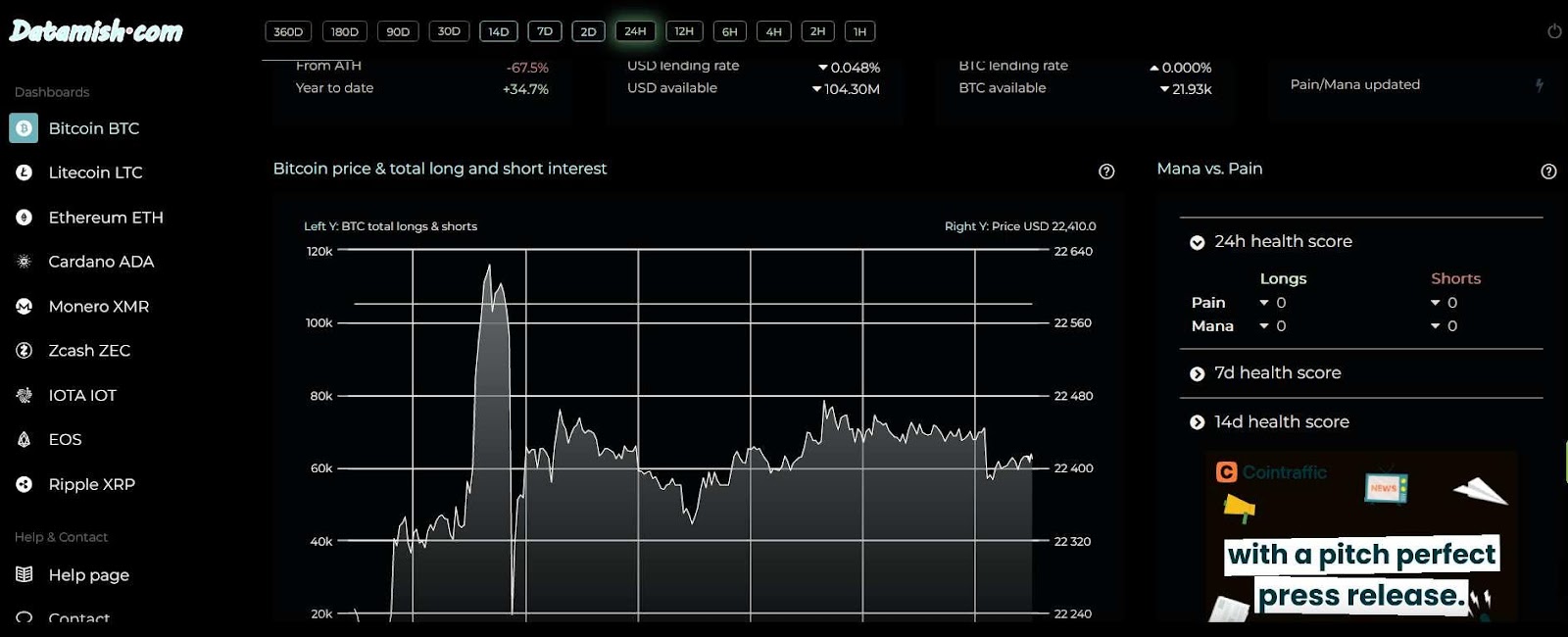Click the Year to date value +34.7%
This screenshot has height=637, width=1568.
pos(525,89)
